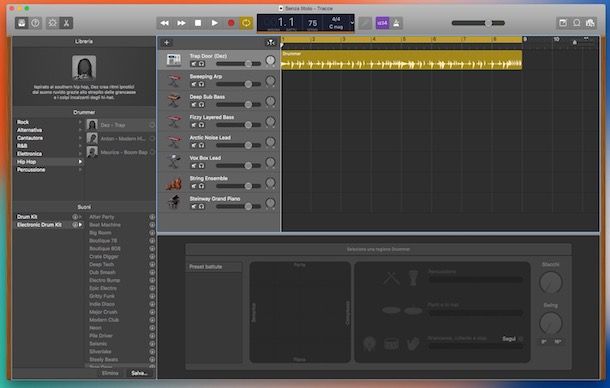Toggle the Library panel toolbar button

[x=22, y=23]
